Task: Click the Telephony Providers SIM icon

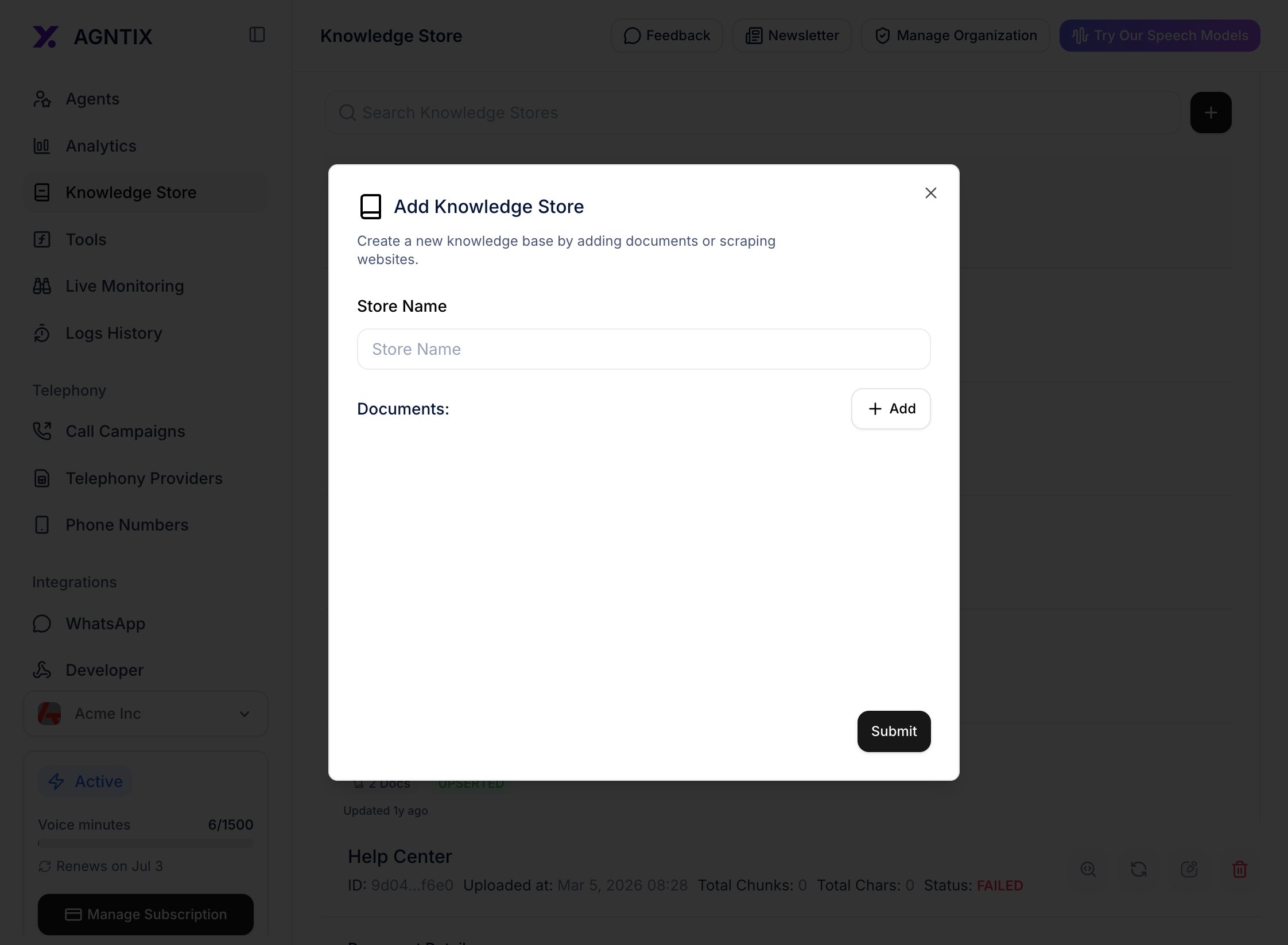Action: [x=42, y=478]
